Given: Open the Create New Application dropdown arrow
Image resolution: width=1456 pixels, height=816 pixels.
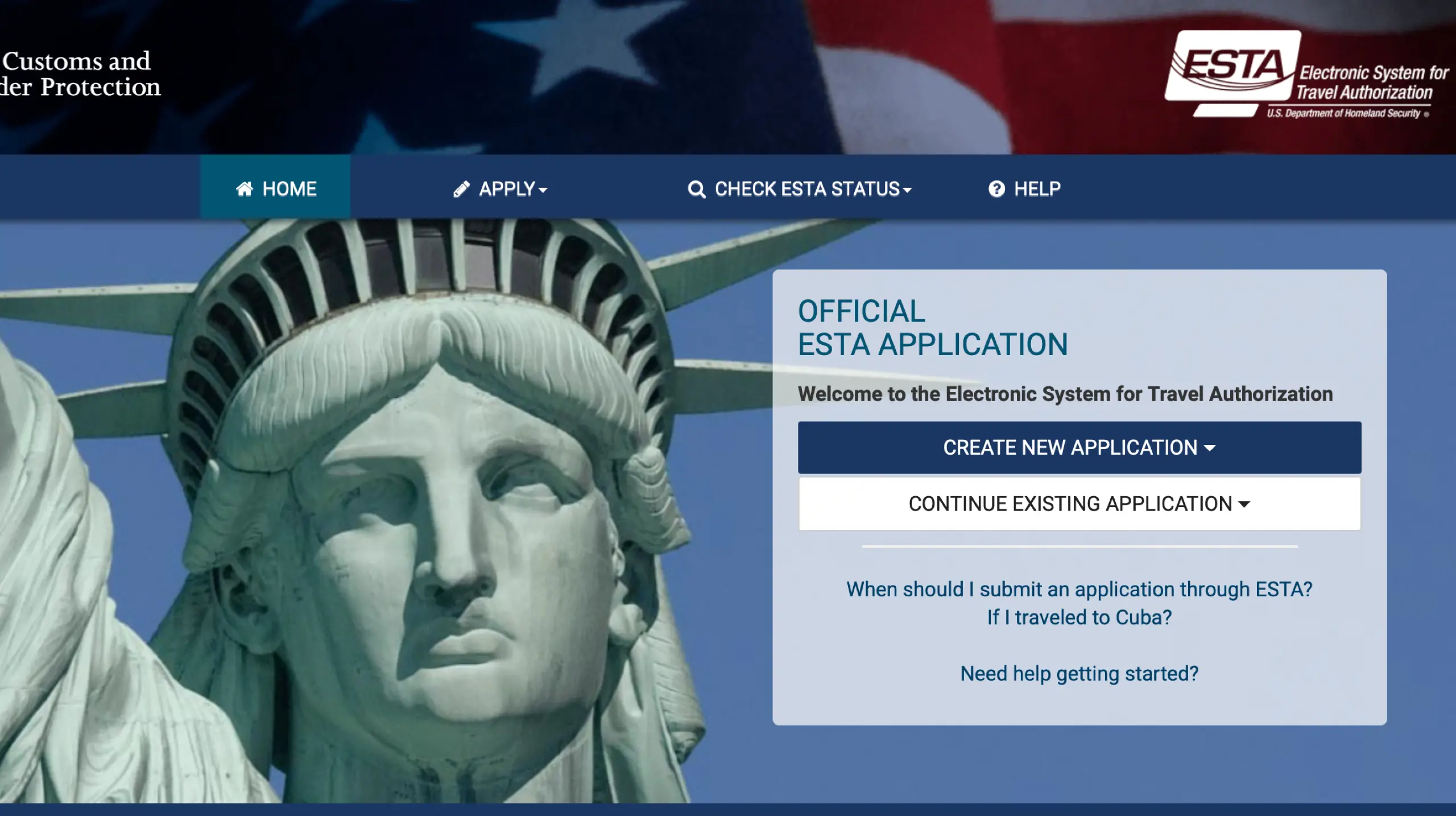Looking at the screenshot, I should [1210, 448].
